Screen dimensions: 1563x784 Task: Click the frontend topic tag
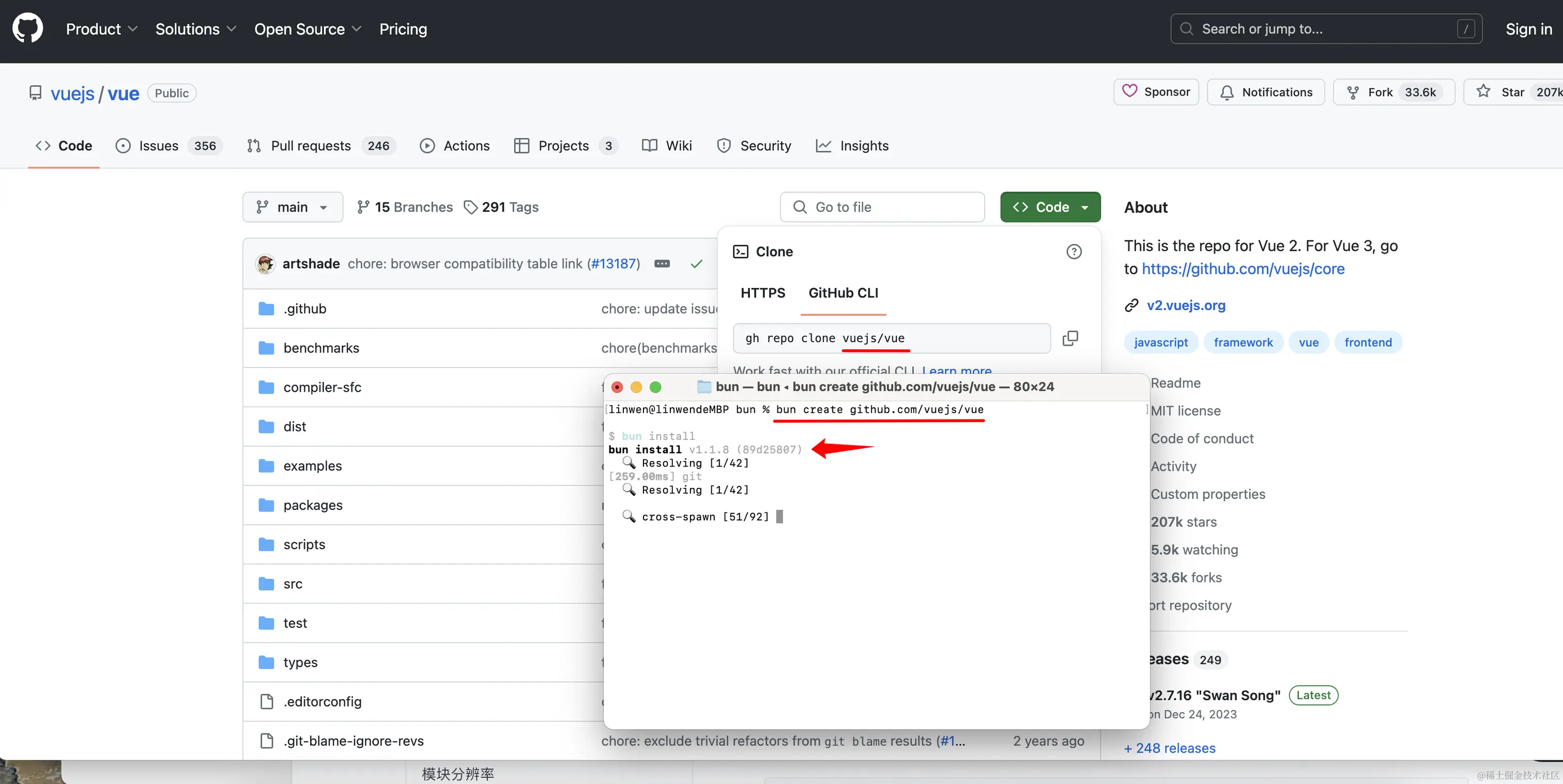tap(1368, 342)
